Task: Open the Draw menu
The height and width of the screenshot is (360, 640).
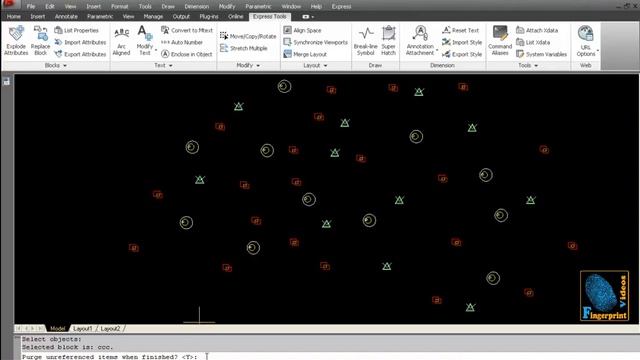Action: pyautogui.click(x=168, y=7)
